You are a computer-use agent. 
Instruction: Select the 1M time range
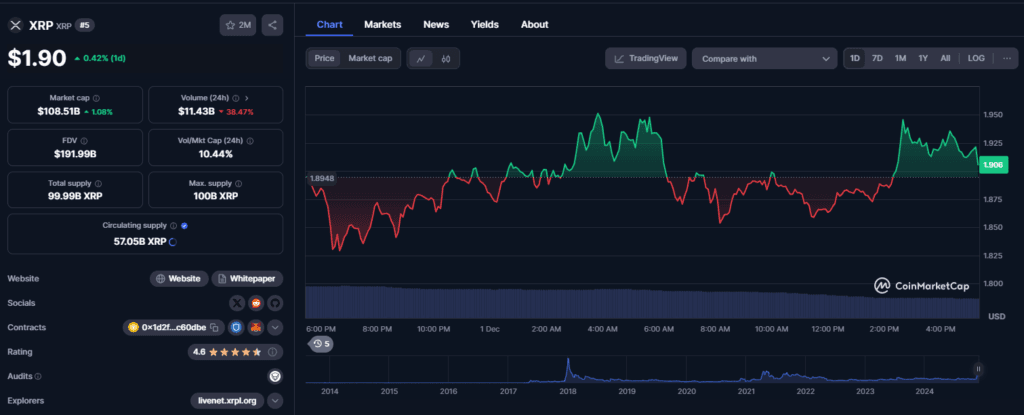point(901,58)
